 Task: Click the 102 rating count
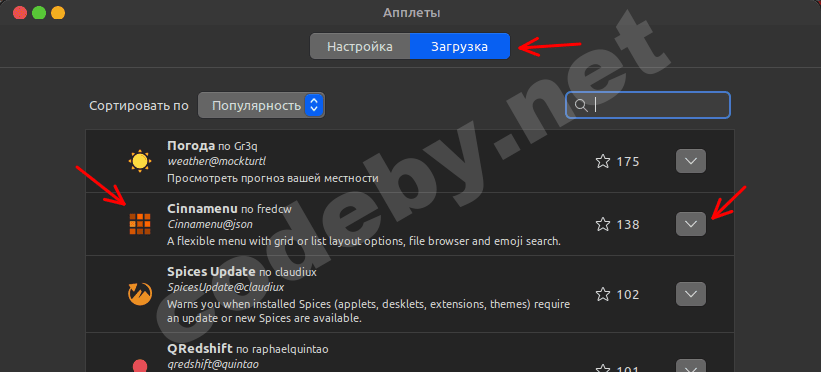[628, 294]
